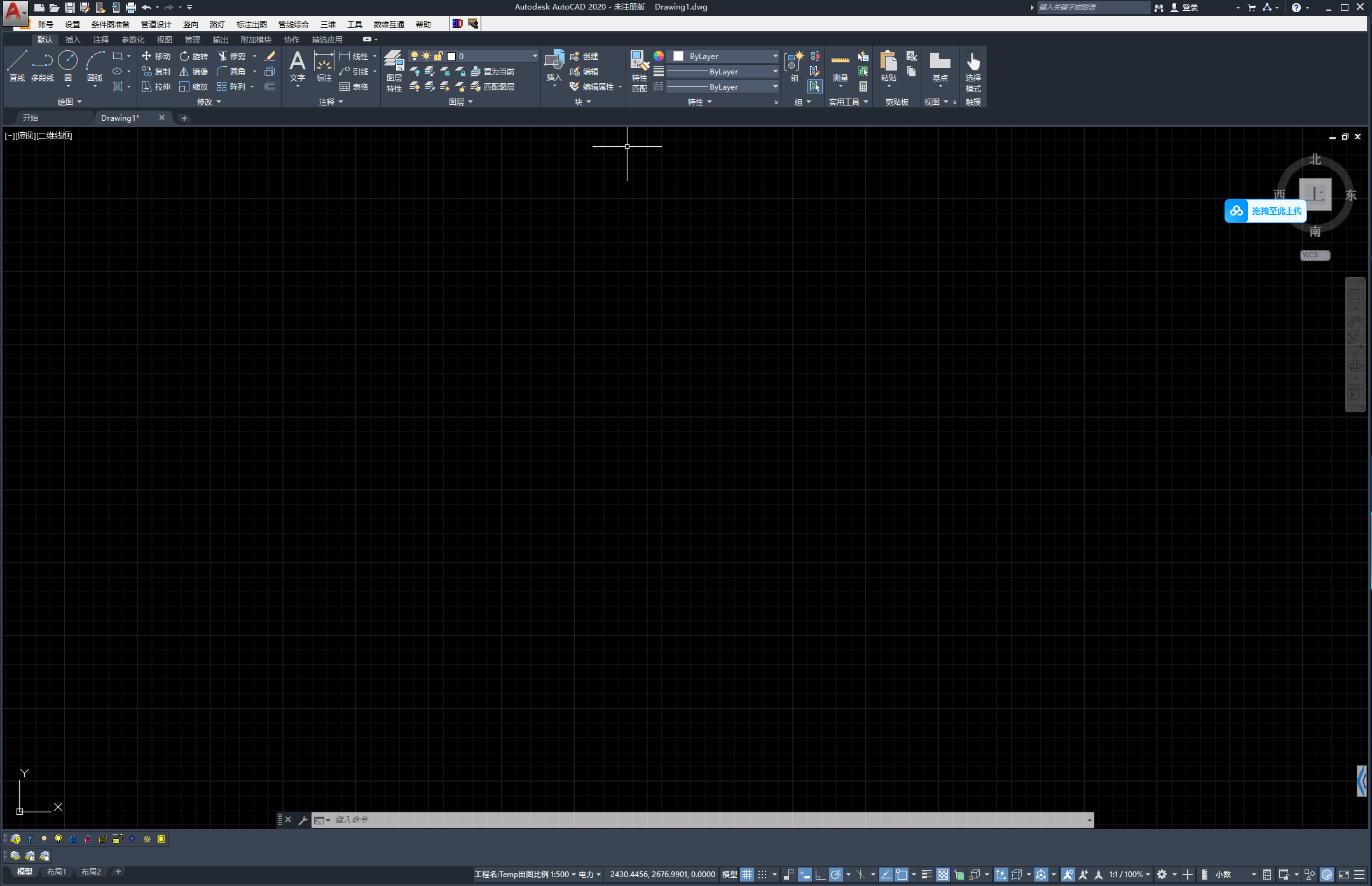Click the object color wheel swatch
The image size is (1372, 886).
[659, 56]
